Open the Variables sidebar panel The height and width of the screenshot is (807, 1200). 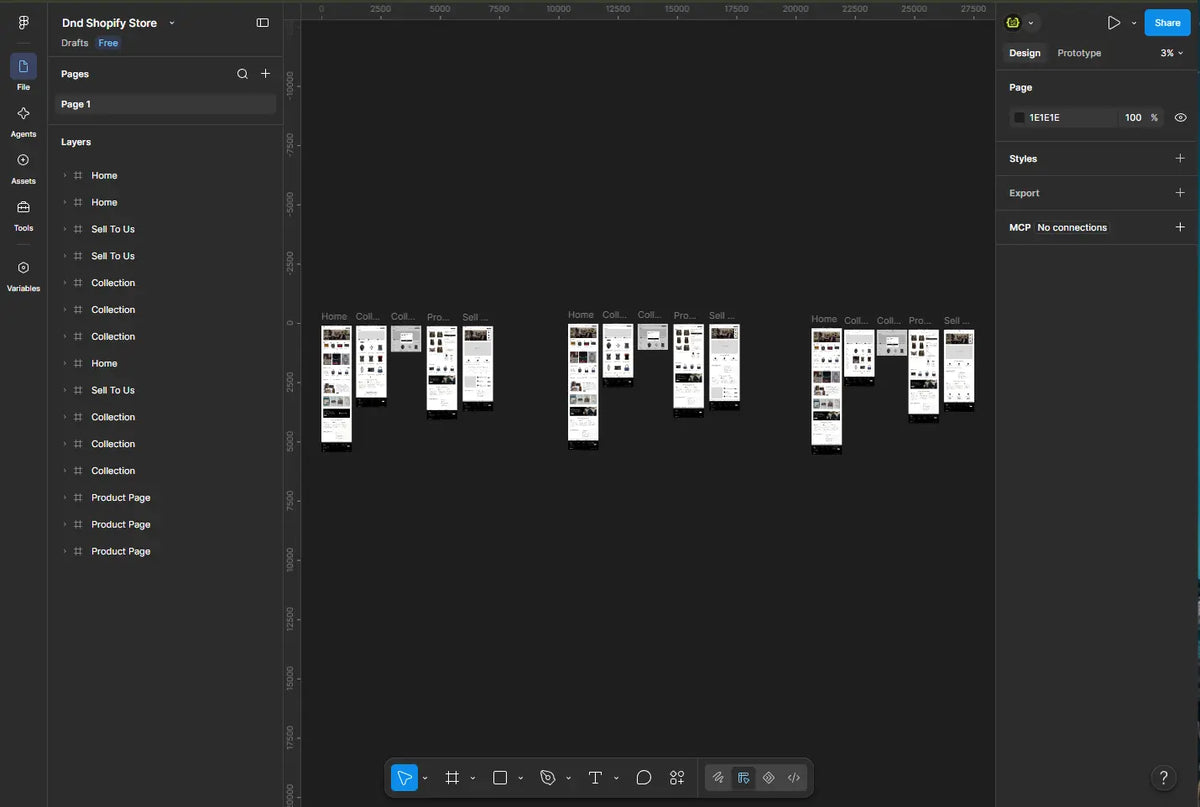[x=23, y=275]
